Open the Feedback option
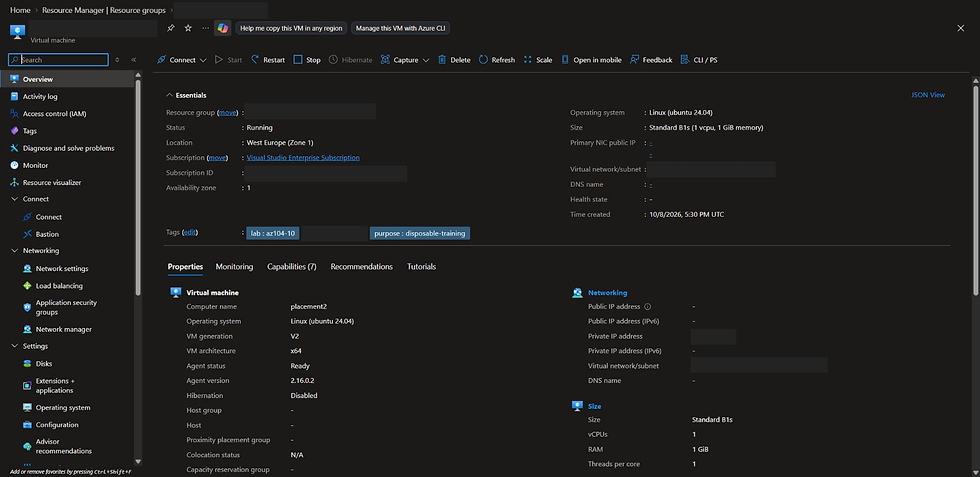The width and height of the screenshot is (980, 477). click(x=651, y=60)
